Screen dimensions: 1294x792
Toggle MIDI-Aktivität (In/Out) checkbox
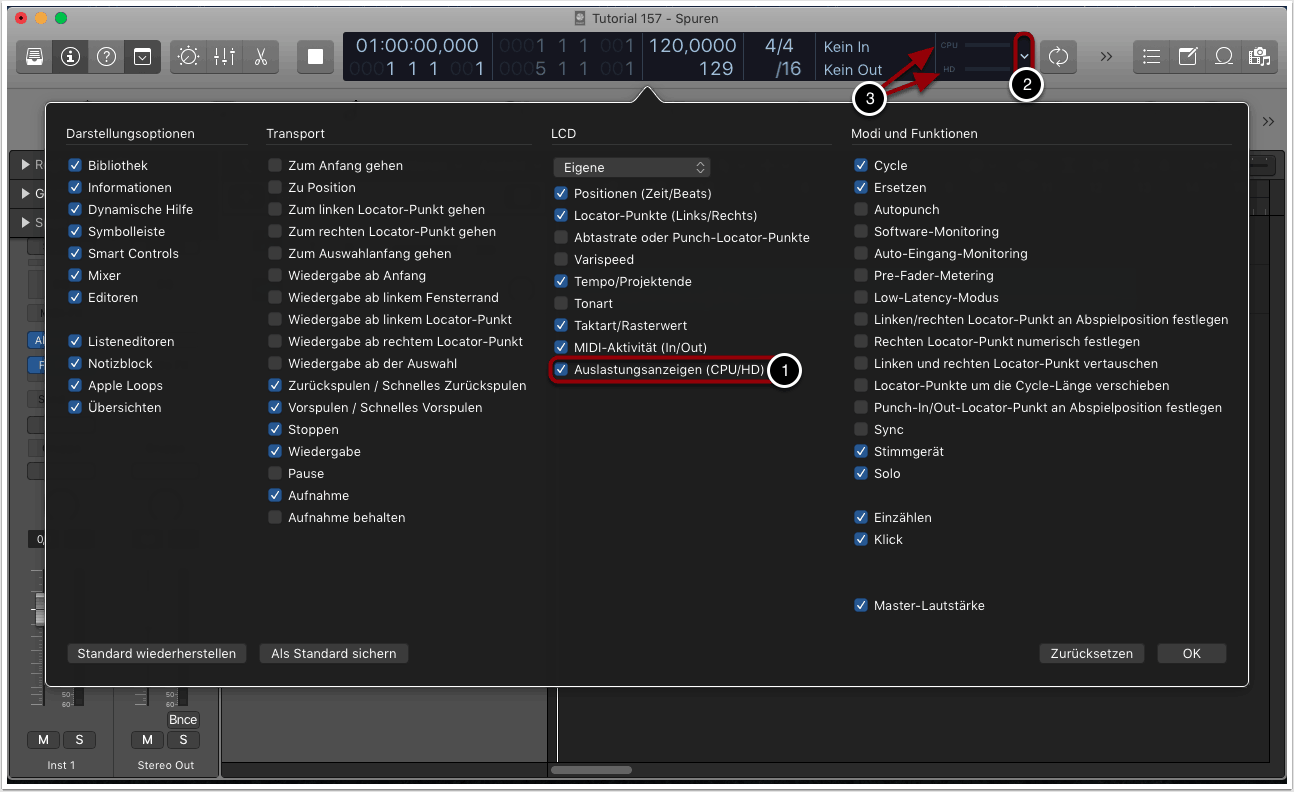pos(561,347)
